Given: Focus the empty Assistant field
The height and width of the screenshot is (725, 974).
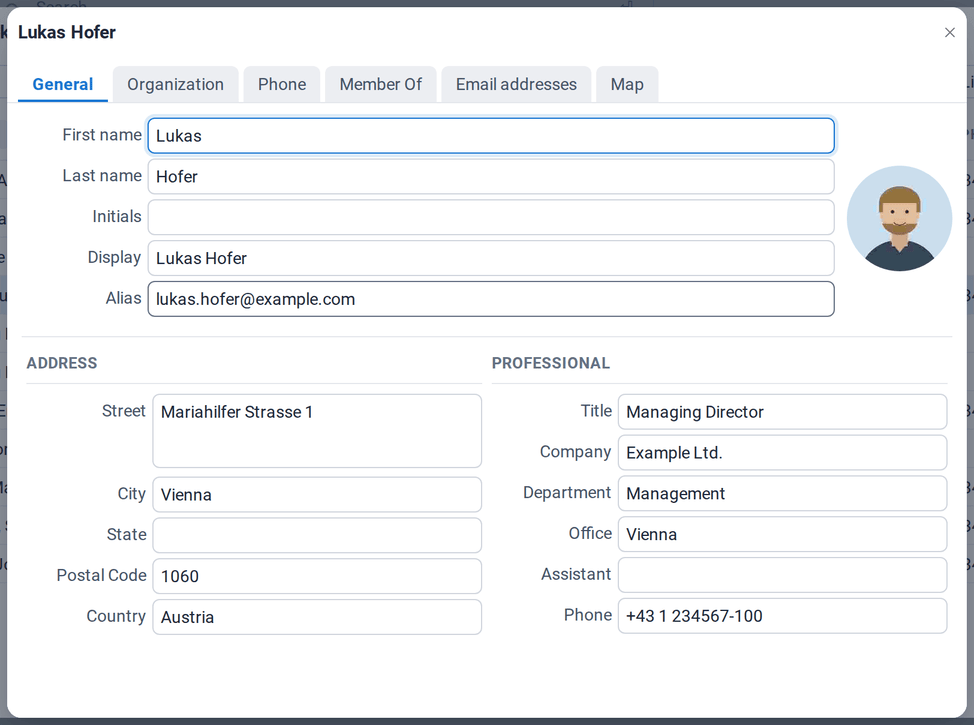Looking at the screenshot, I should [782, 575].
